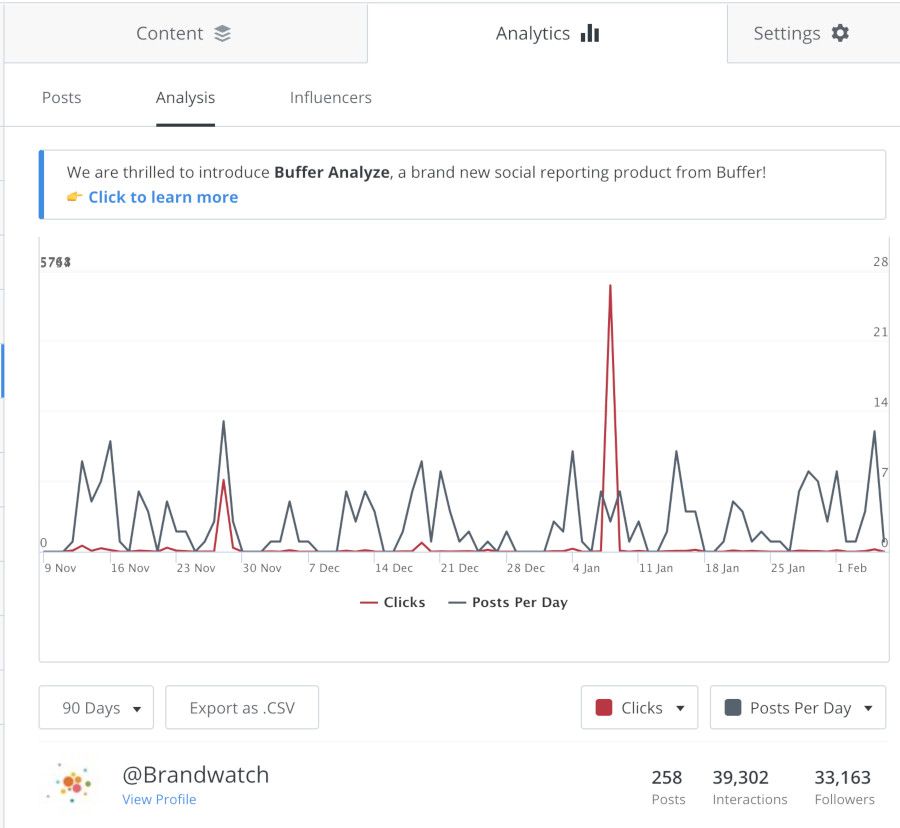Click the Content layers stack icon

point(222,33)
